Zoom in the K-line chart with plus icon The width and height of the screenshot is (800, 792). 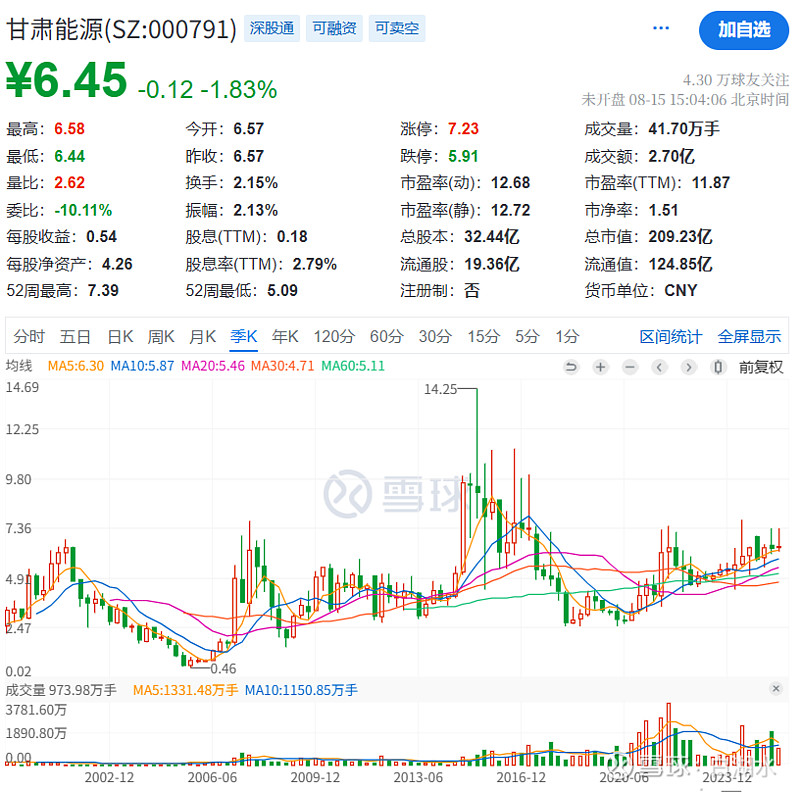click(x=601, y=367)
